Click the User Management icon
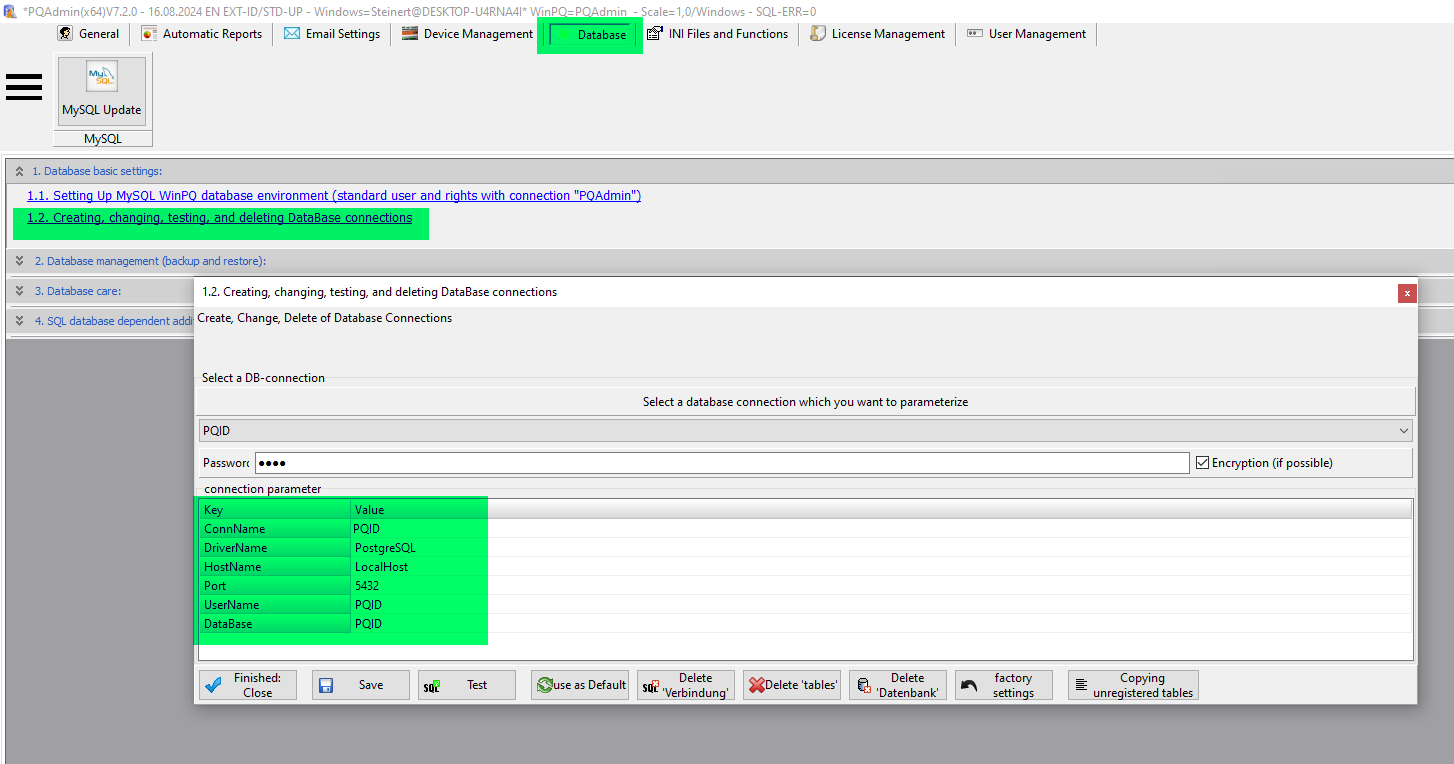Screen dimensions: 1454x764 coord(973,33)
